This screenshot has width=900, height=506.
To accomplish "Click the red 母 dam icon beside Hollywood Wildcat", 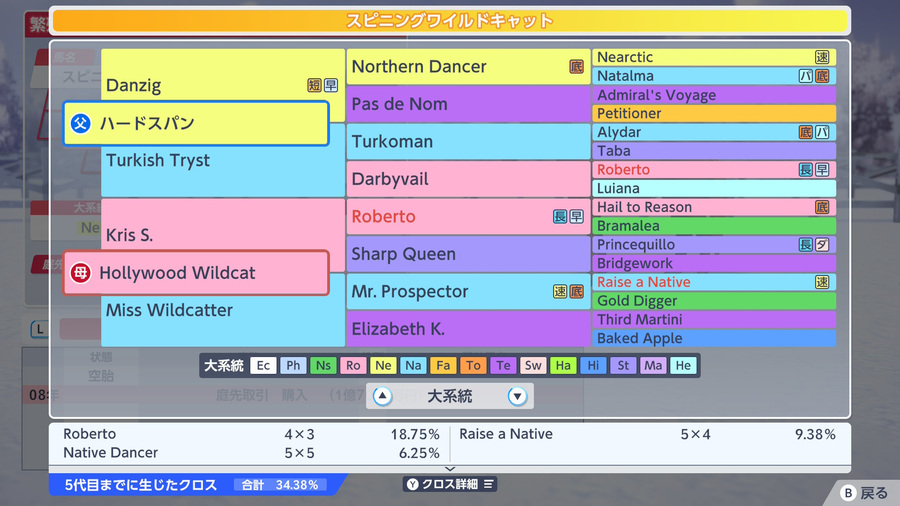I will 81,273.
